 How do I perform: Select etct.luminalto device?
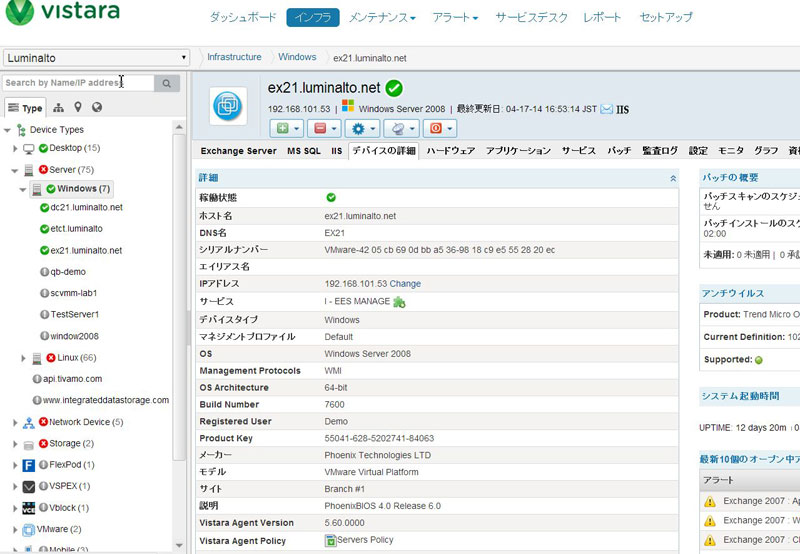(76, 229)
